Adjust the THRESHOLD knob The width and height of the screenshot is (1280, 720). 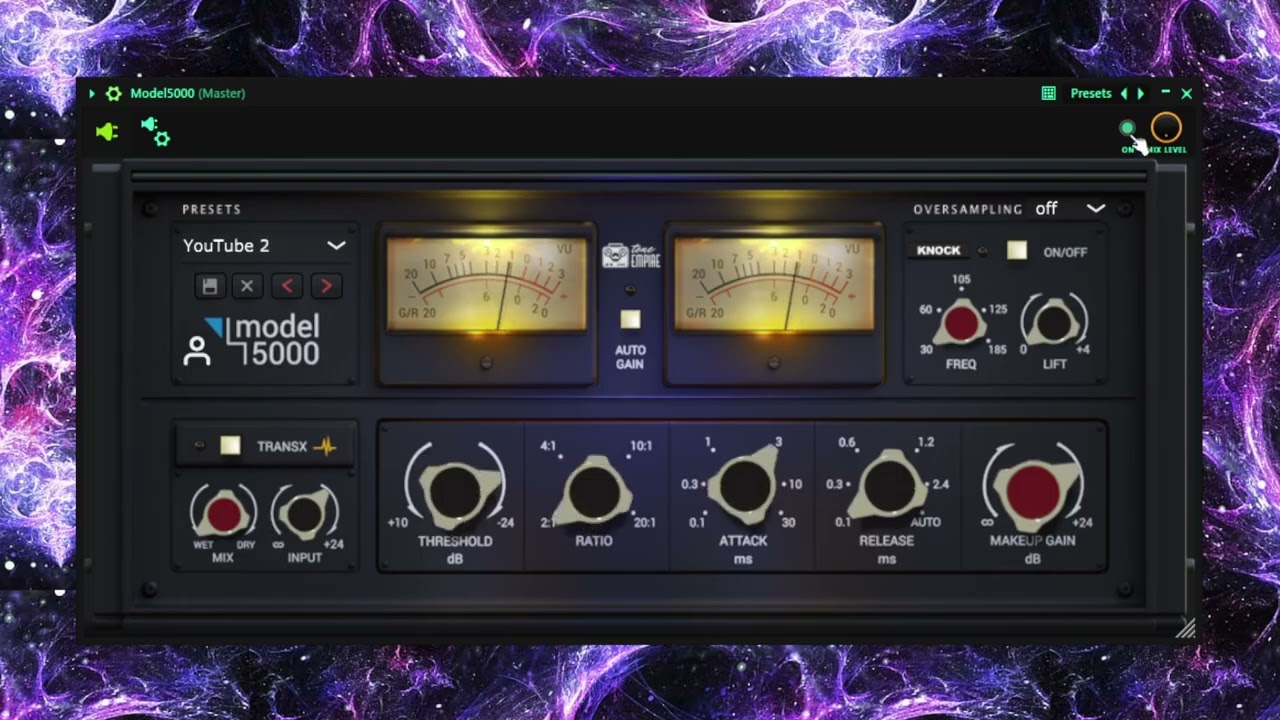click(455, 490)
